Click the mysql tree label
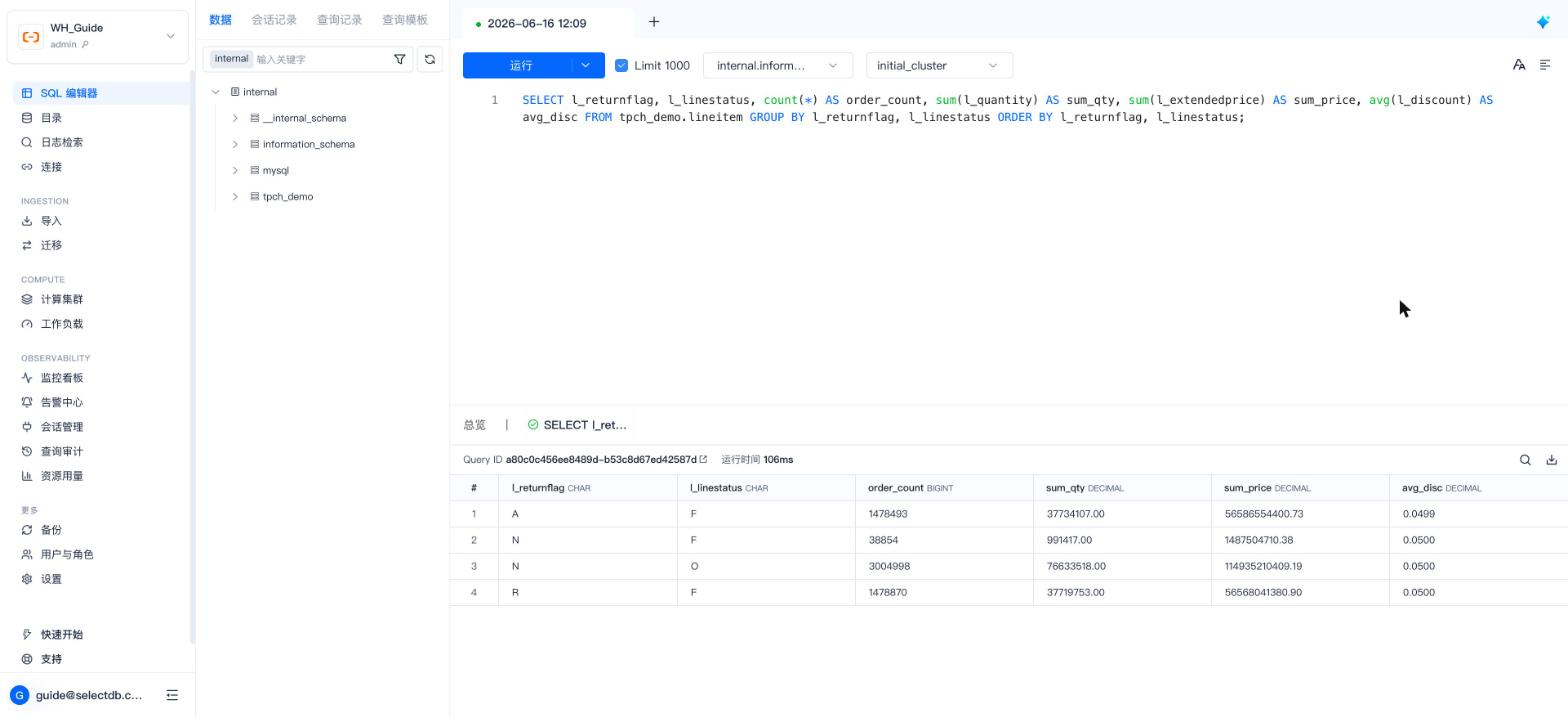1568x718 pixels. (x=275, y=170)
